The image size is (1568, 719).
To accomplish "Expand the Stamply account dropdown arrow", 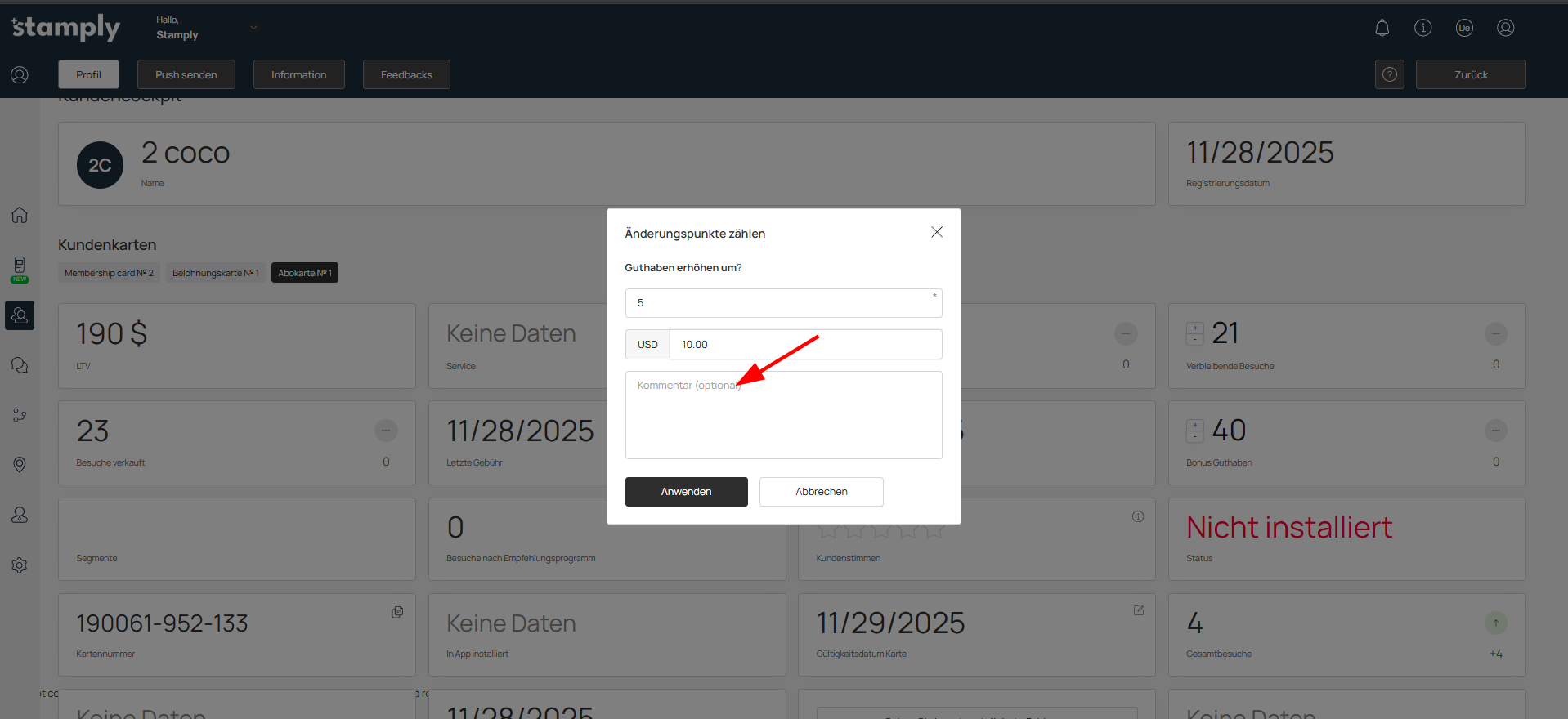I will [253, 28].
